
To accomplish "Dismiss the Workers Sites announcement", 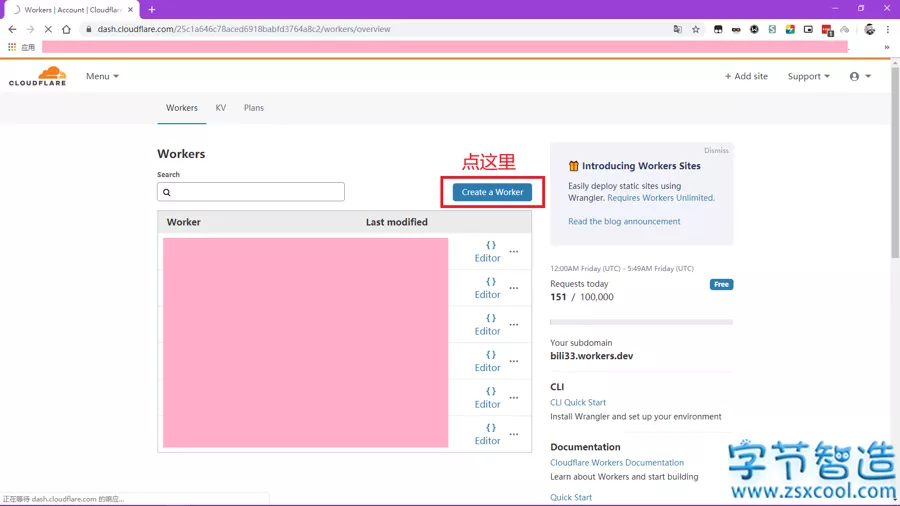I will (716, 150).
